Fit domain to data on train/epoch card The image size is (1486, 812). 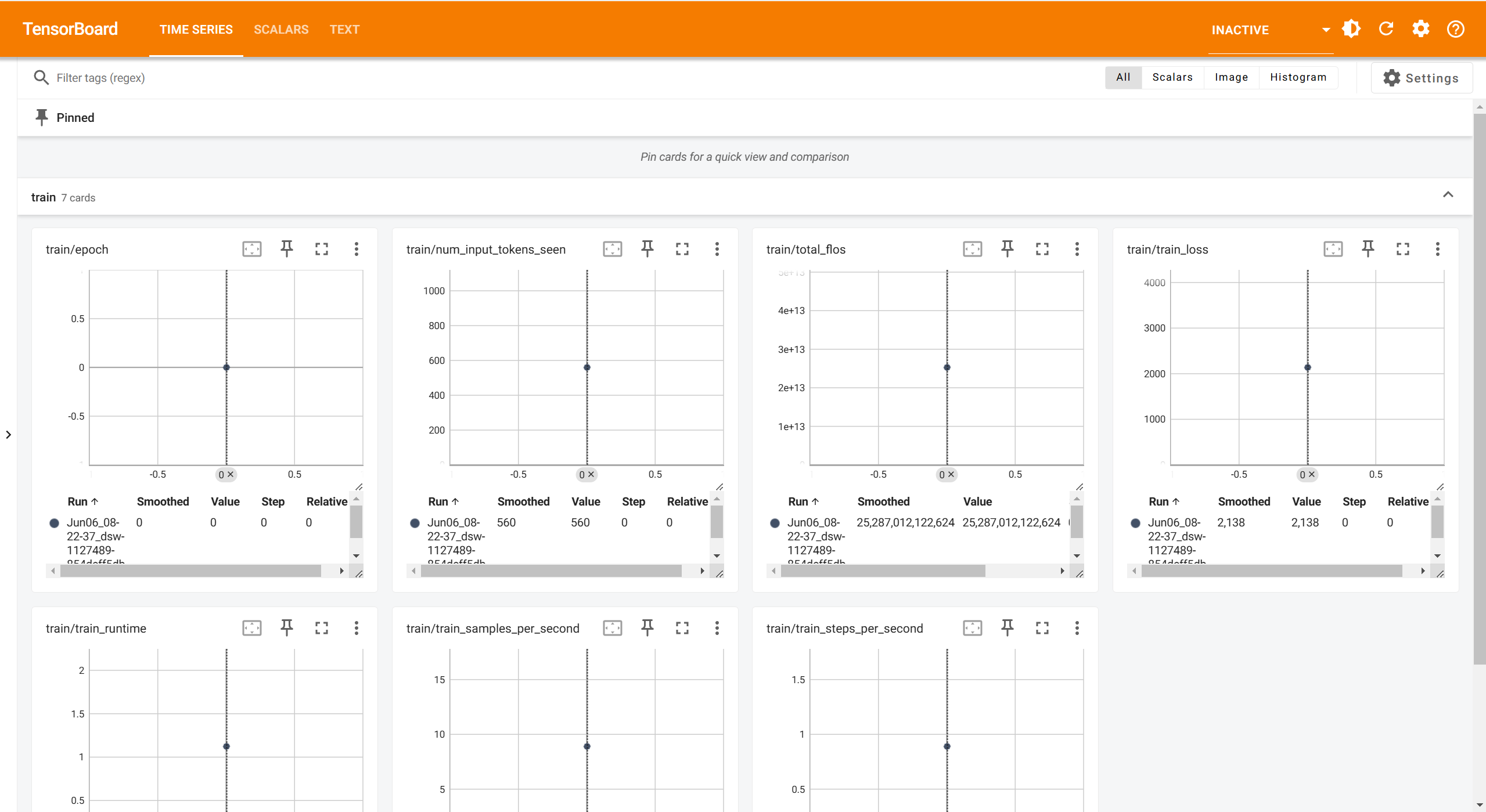point(252,249)
